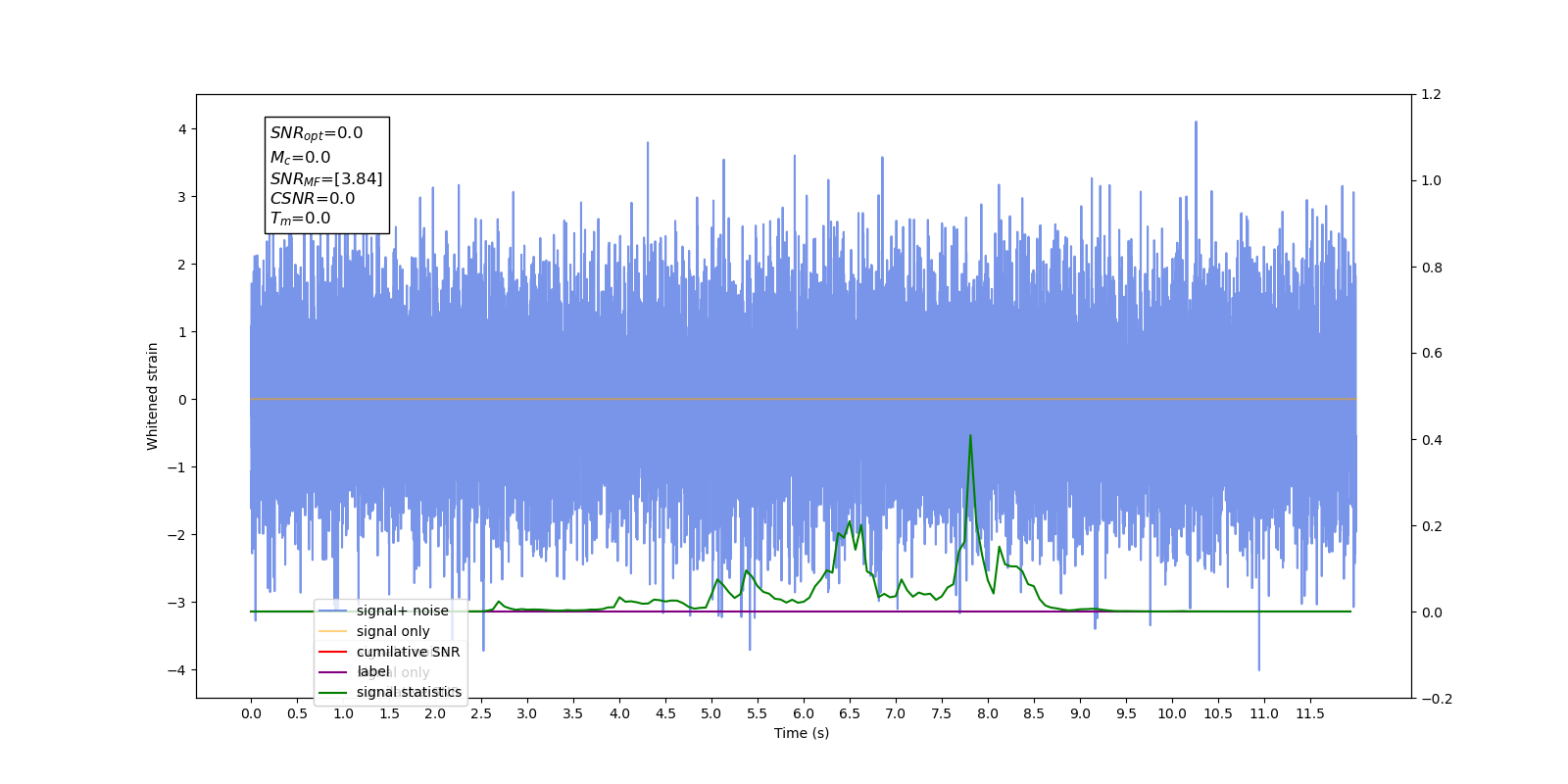Click the 7.5 tick on the time axis
1568x784 pixels.
pyautogui.click(x=942, y=713)
